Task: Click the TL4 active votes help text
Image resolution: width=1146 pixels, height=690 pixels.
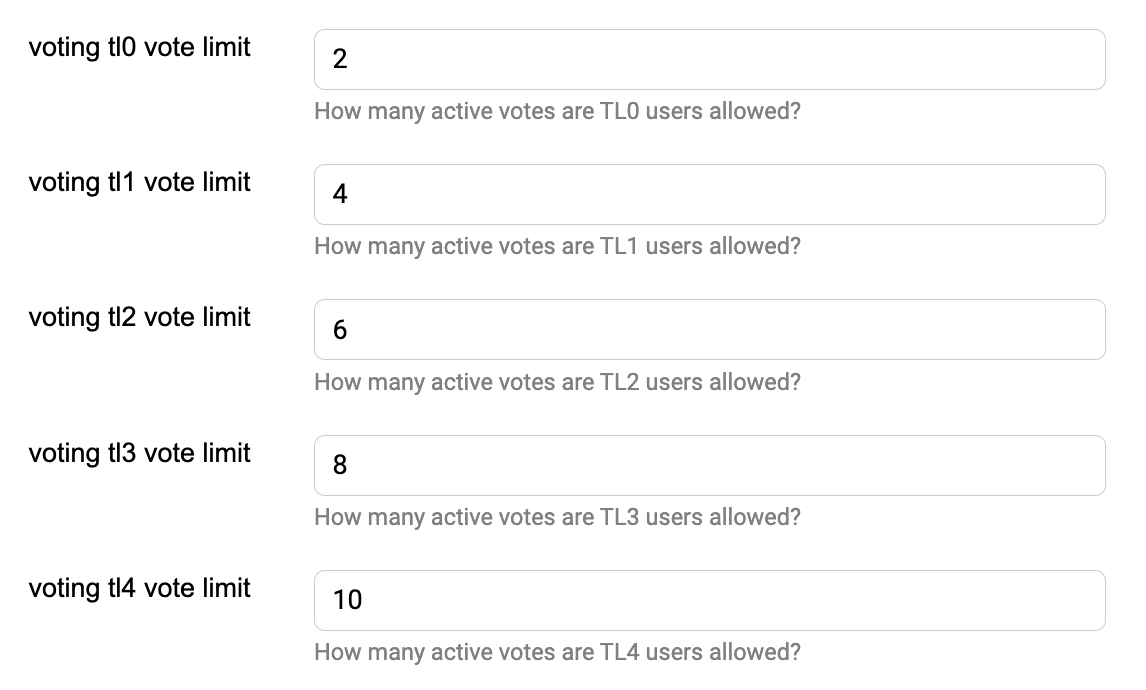Action: (557, 652)
